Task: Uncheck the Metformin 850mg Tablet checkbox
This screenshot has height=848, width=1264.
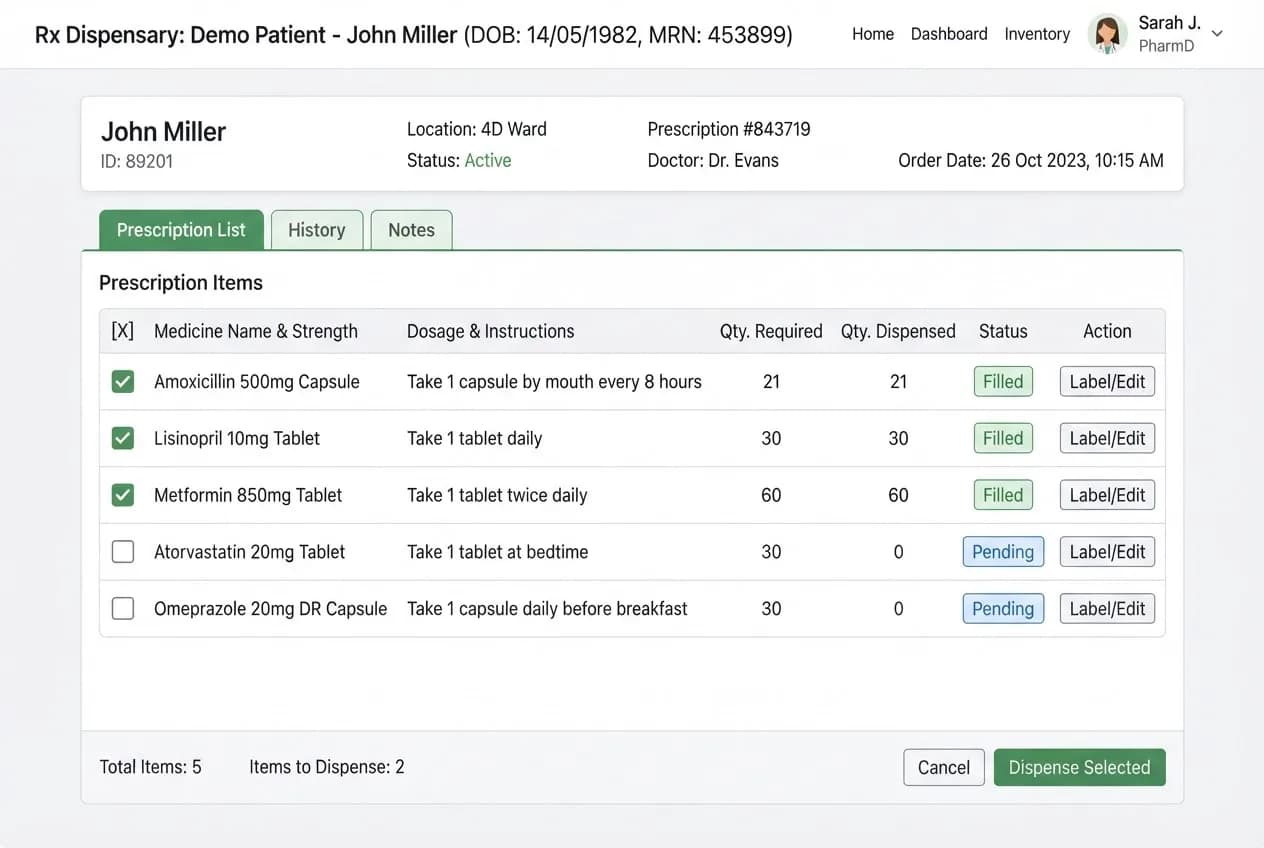Action: pyautogui.click(x=123, y=495)
